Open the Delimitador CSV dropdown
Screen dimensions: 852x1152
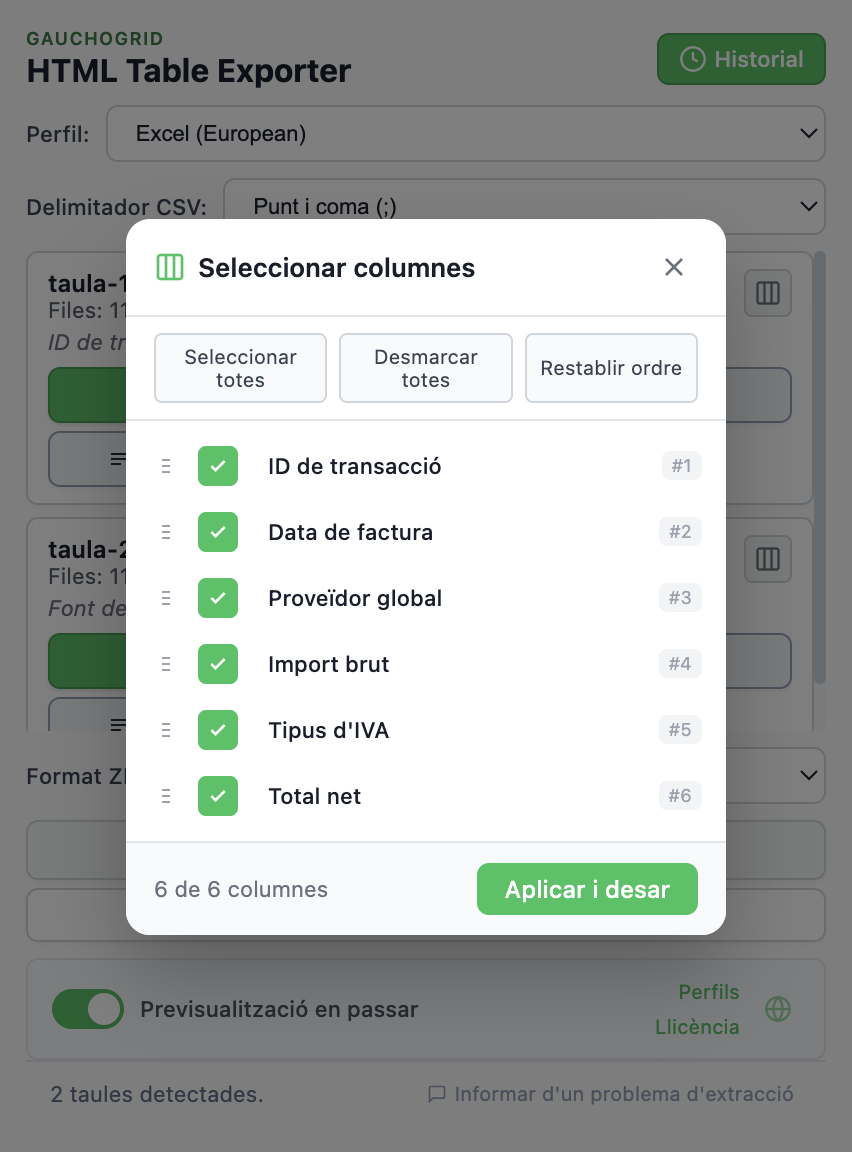(524, 206)
